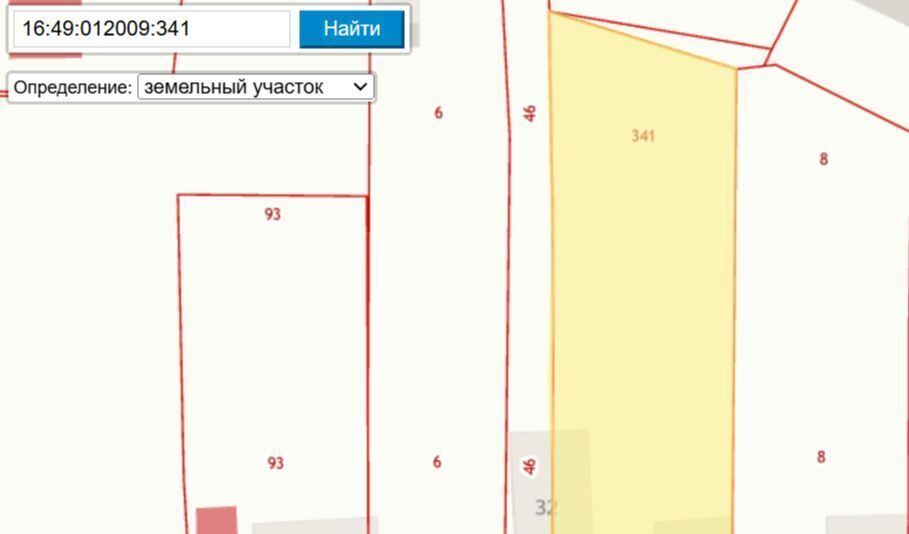Select the upper 6 parcel label

pyautogui.click(x=438, y=113)
